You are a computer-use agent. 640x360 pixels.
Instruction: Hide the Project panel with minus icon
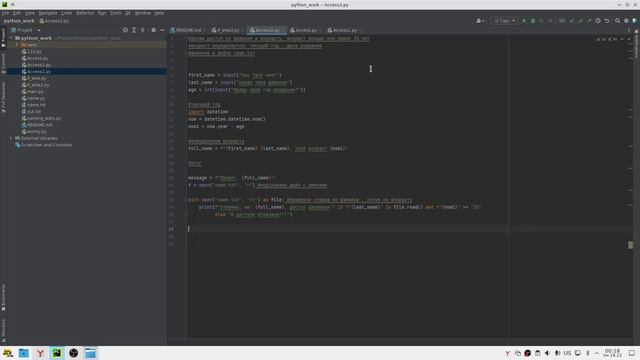click(x=162, y=30)
